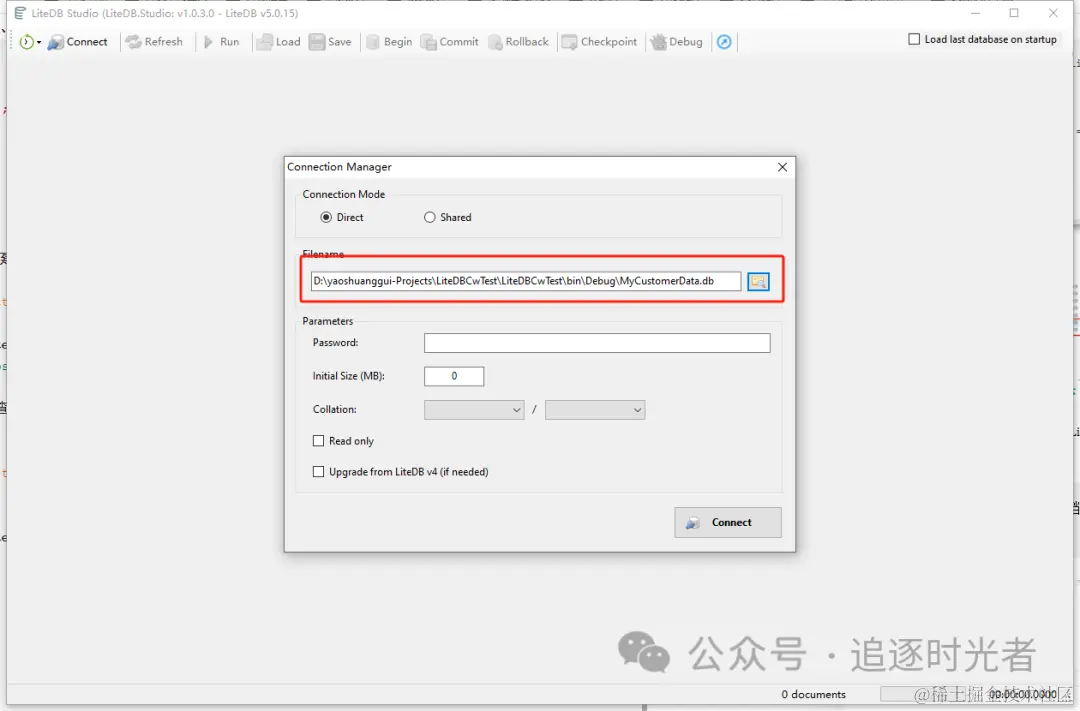This screenshot has width=1080, height=711.
Task: Begin a transaction with the Begin button
Action: coord(389,42)
